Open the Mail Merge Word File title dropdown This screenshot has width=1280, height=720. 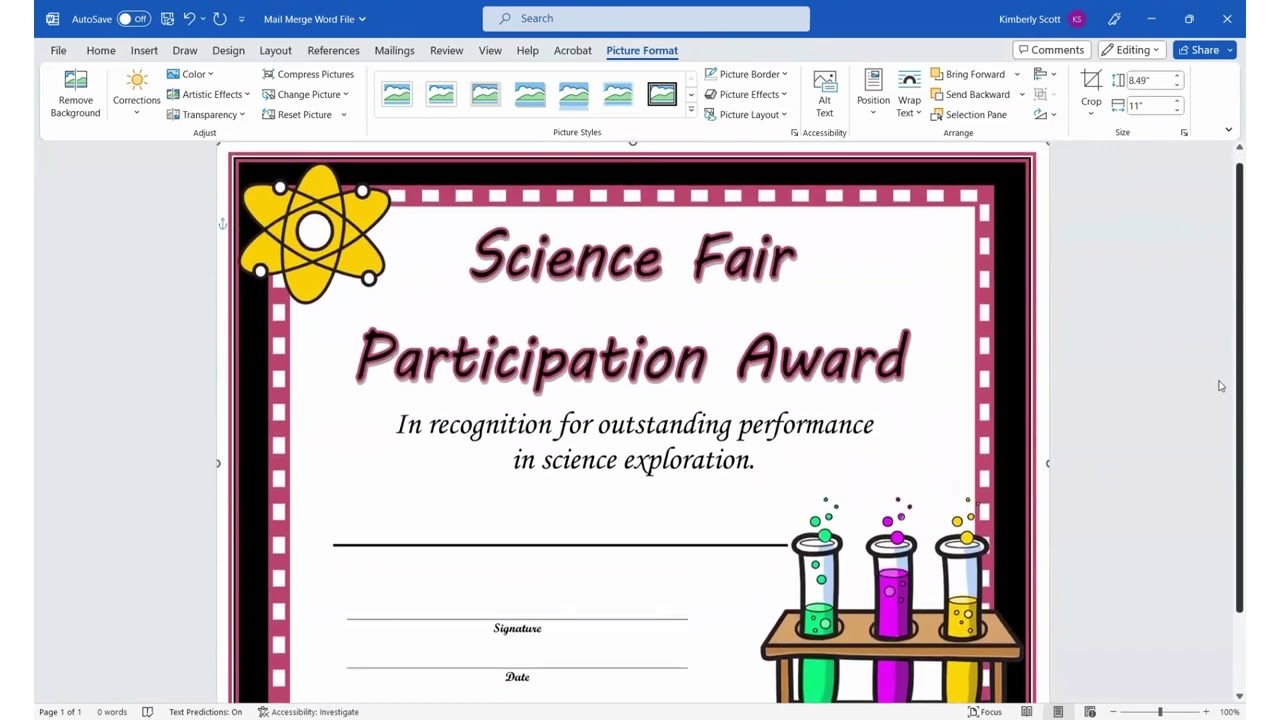coord(315,19)
